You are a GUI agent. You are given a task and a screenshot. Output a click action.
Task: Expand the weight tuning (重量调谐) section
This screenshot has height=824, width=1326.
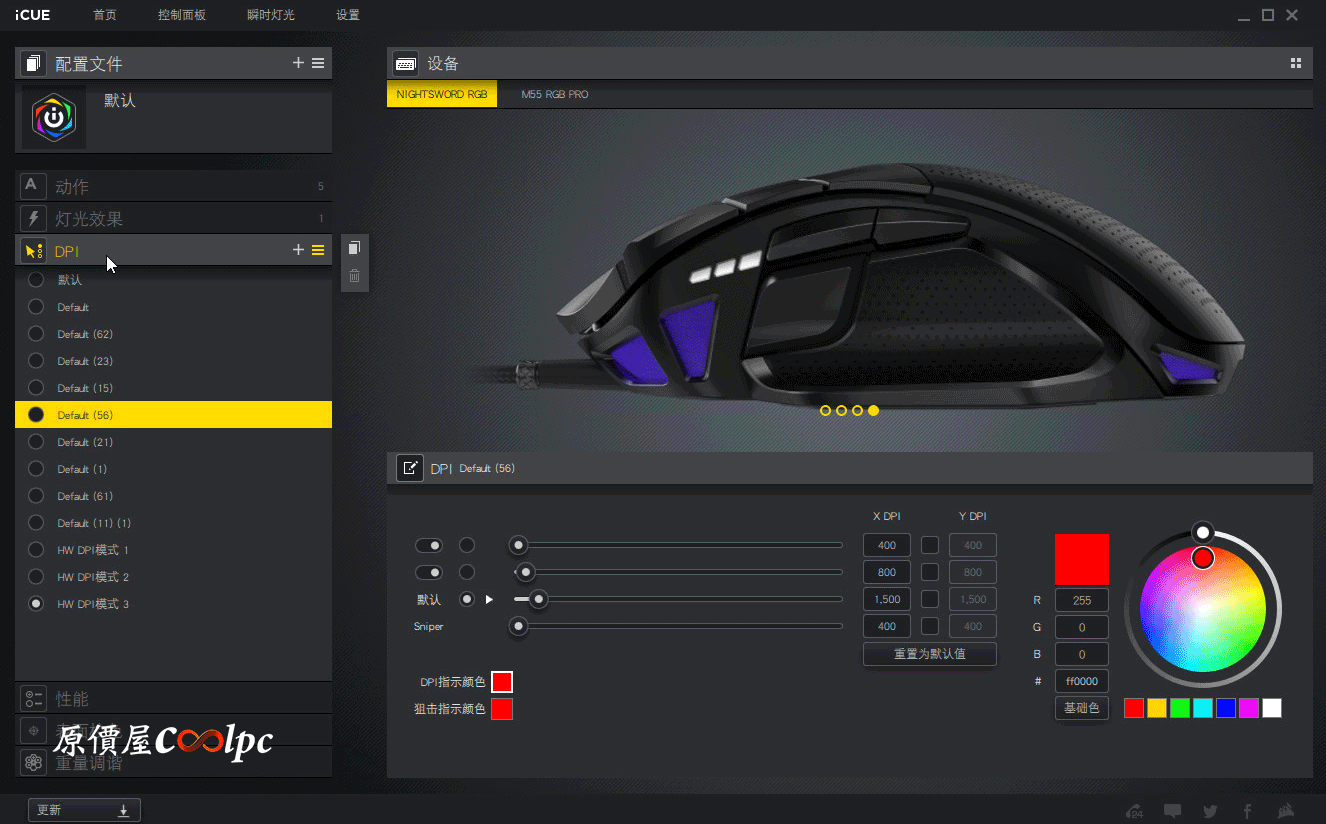click(173, 762)
